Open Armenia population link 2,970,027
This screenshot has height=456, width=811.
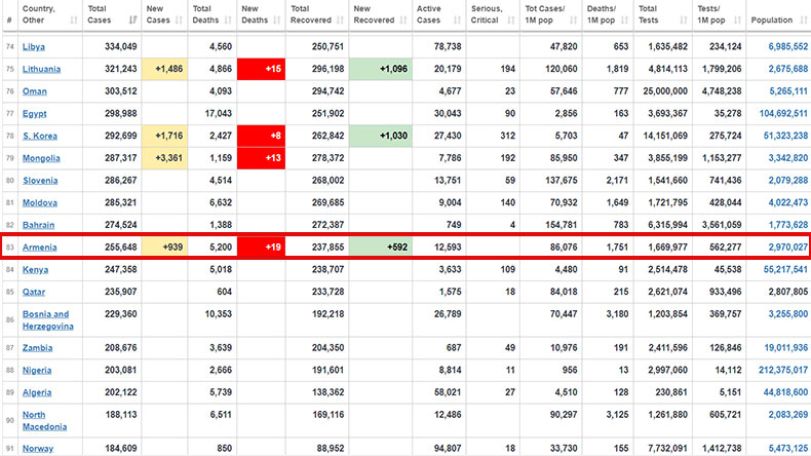(788, 247)
